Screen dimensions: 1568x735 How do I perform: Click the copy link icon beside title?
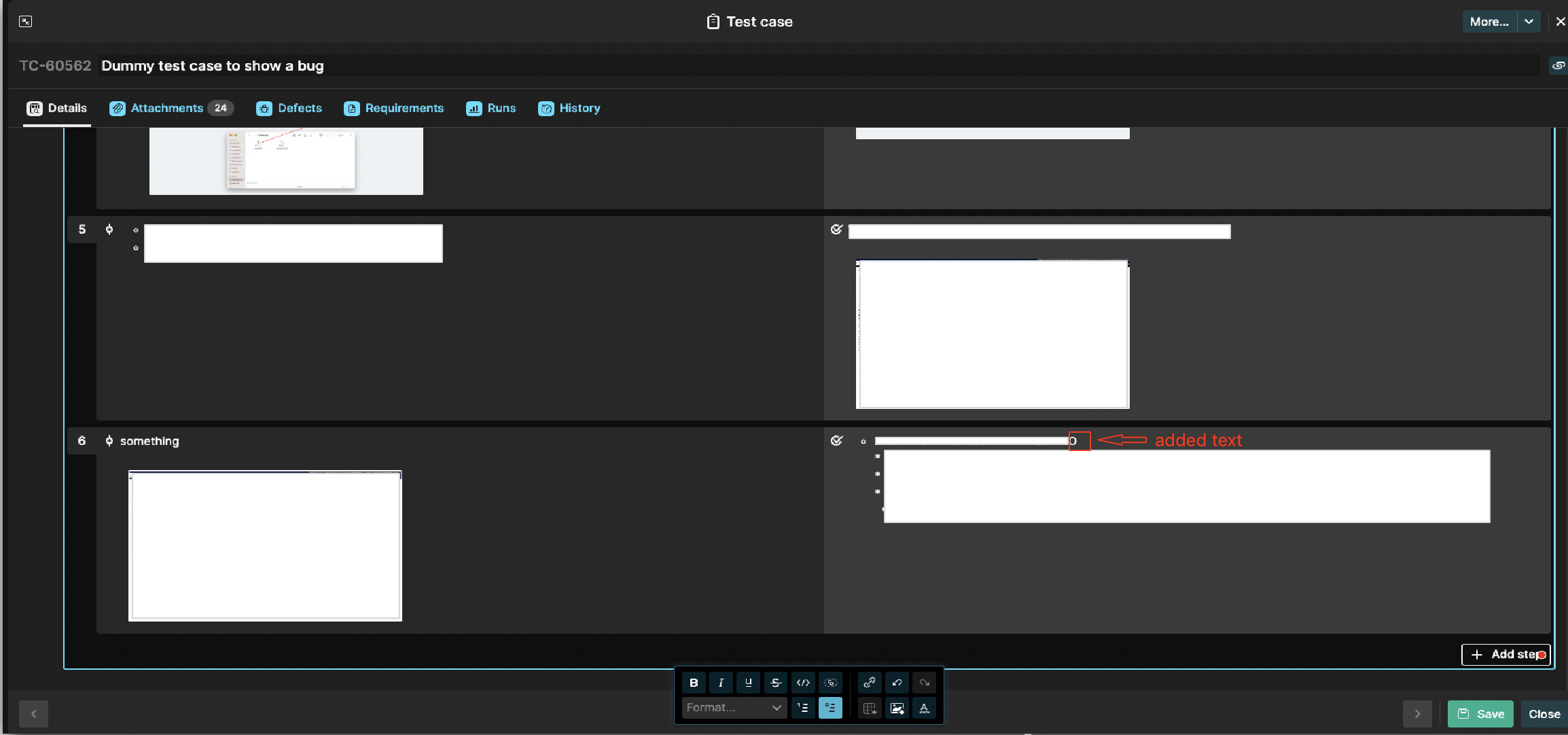1558,65
